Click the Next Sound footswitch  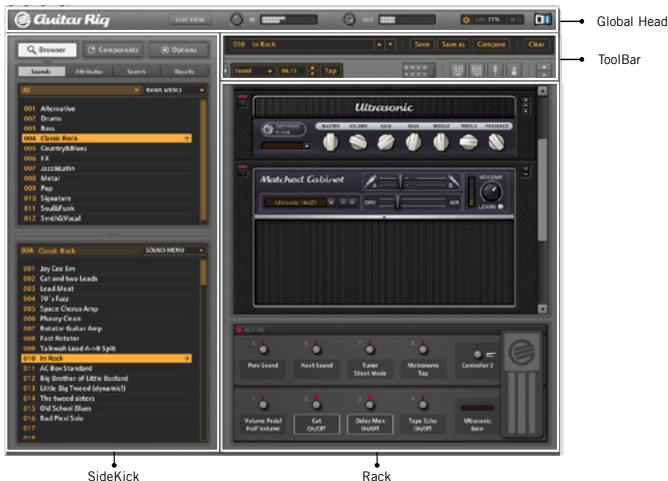tap(316, 350)
